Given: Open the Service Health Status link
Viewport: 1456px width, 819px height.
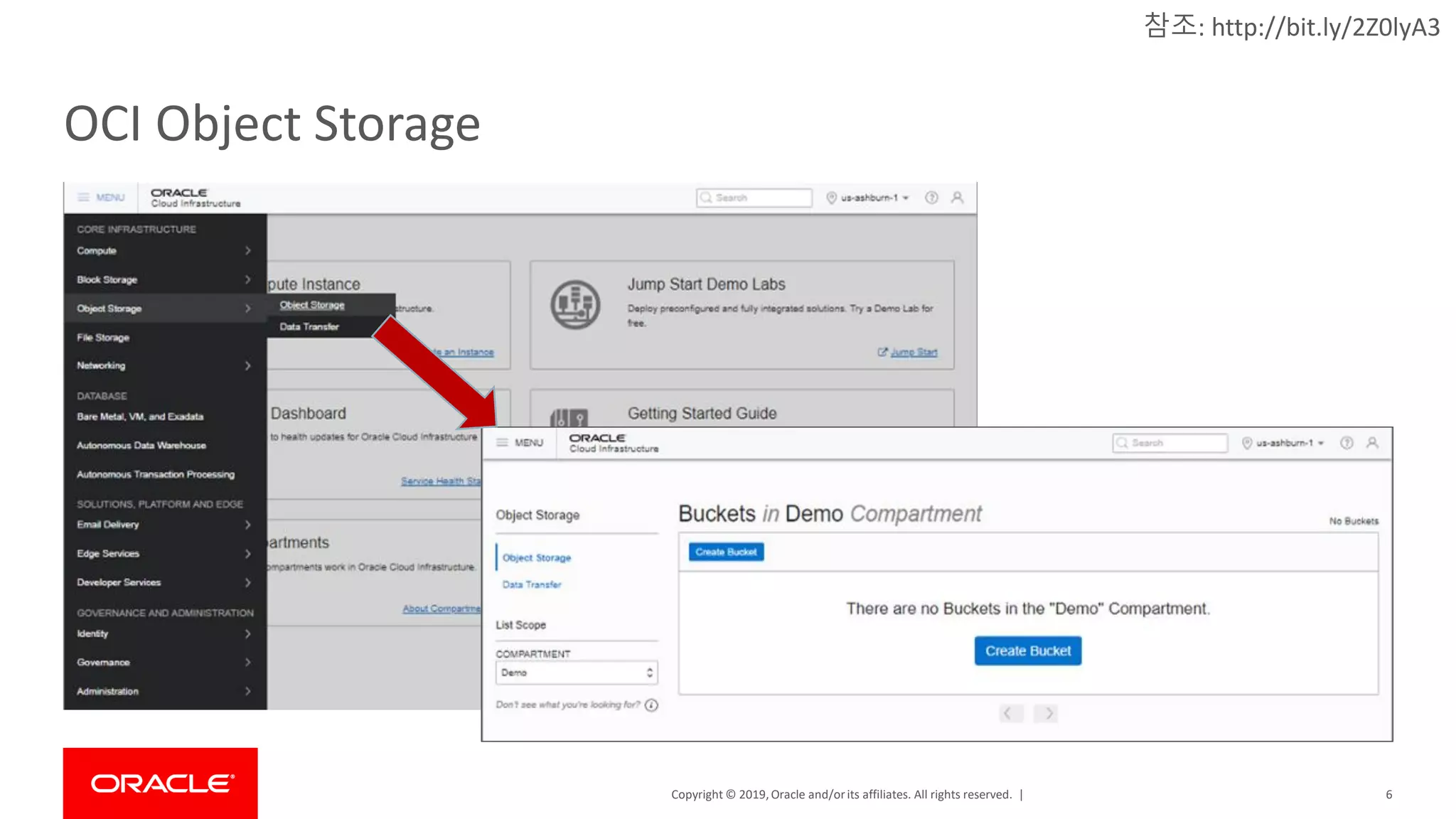Looking at the screenshot, I should point(441,481).
